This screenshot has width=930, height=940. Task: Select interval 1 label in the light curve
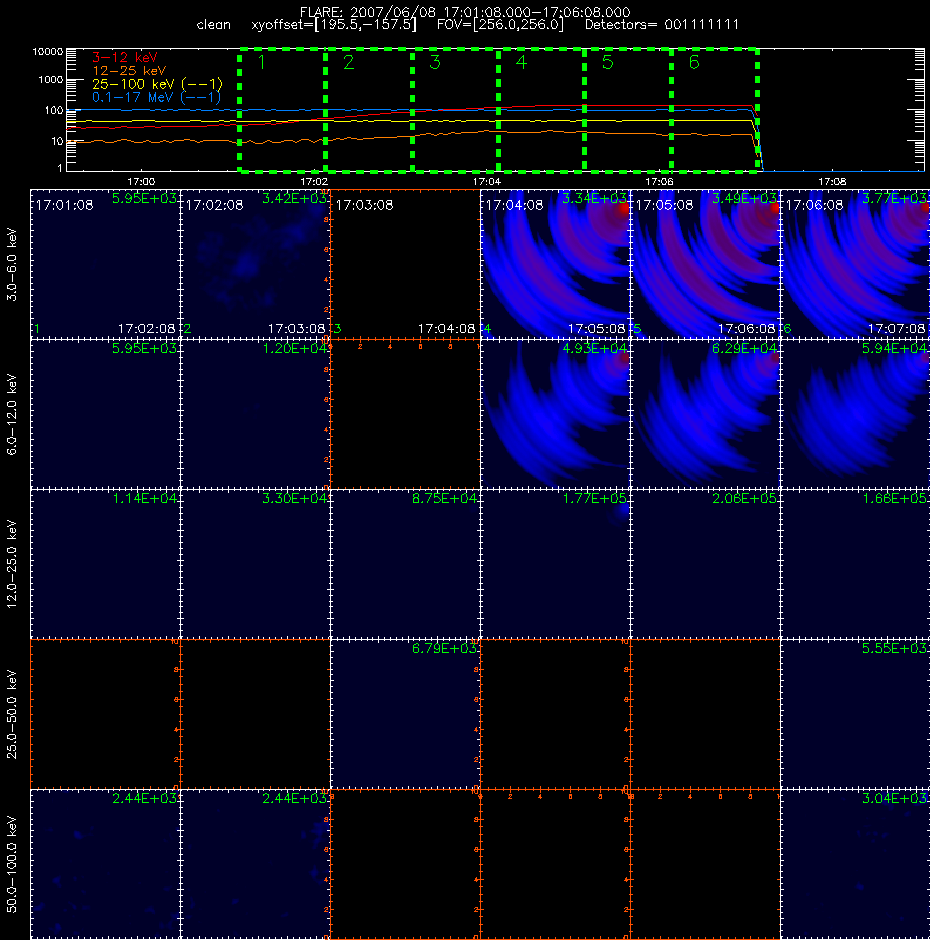coord(261,62)
